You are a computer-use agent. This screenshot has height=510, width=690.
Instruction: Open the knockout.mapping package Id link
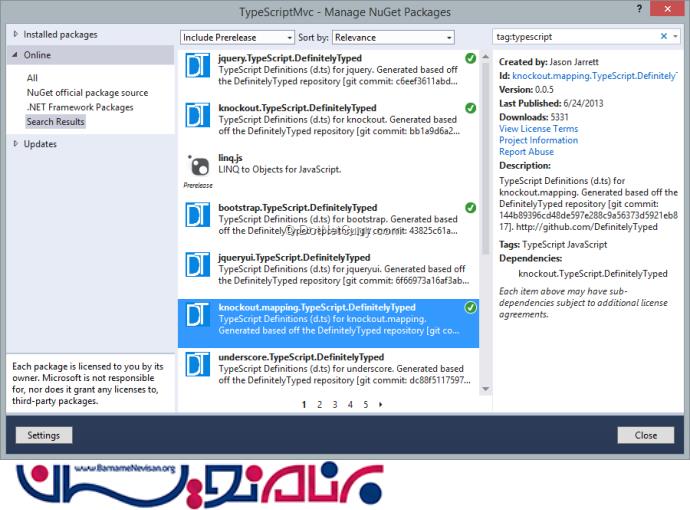tap(595, 76)
